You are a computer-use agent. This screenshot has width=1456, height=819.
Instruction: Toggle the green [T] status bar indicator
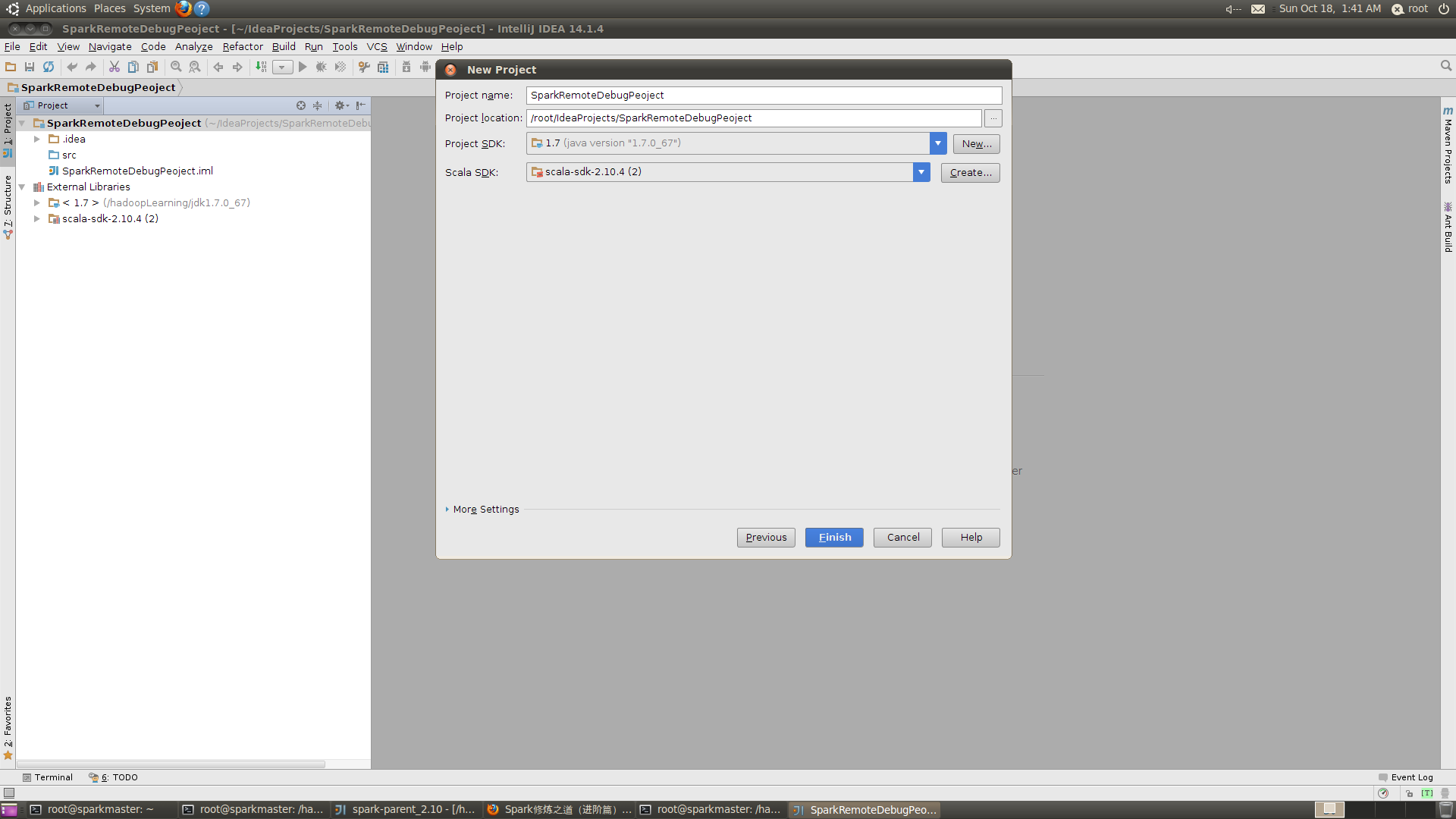click(x=1427, y=793)
